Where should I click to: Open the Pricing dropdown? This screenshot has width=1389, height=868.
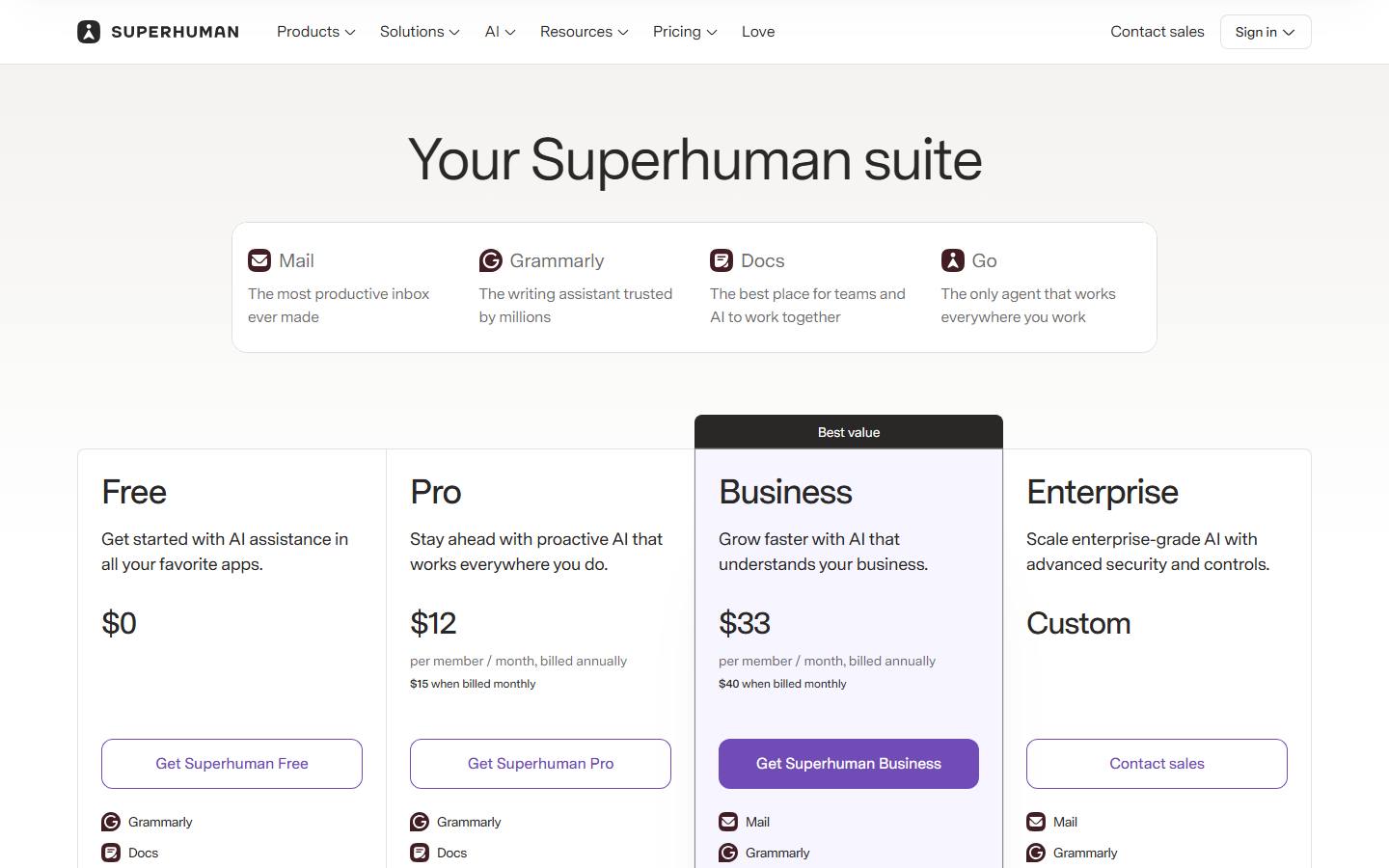pyautogui.click(x=685, y=32)
